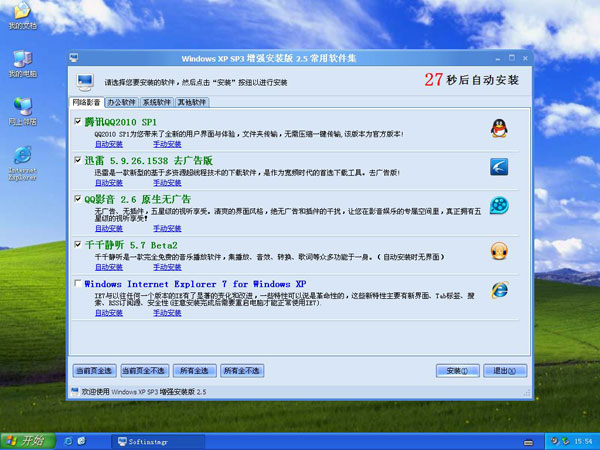This screenshot has height=450, width=600.
Task: Click the 秒后自动安装 countdown text
Action: click(483, 80)
